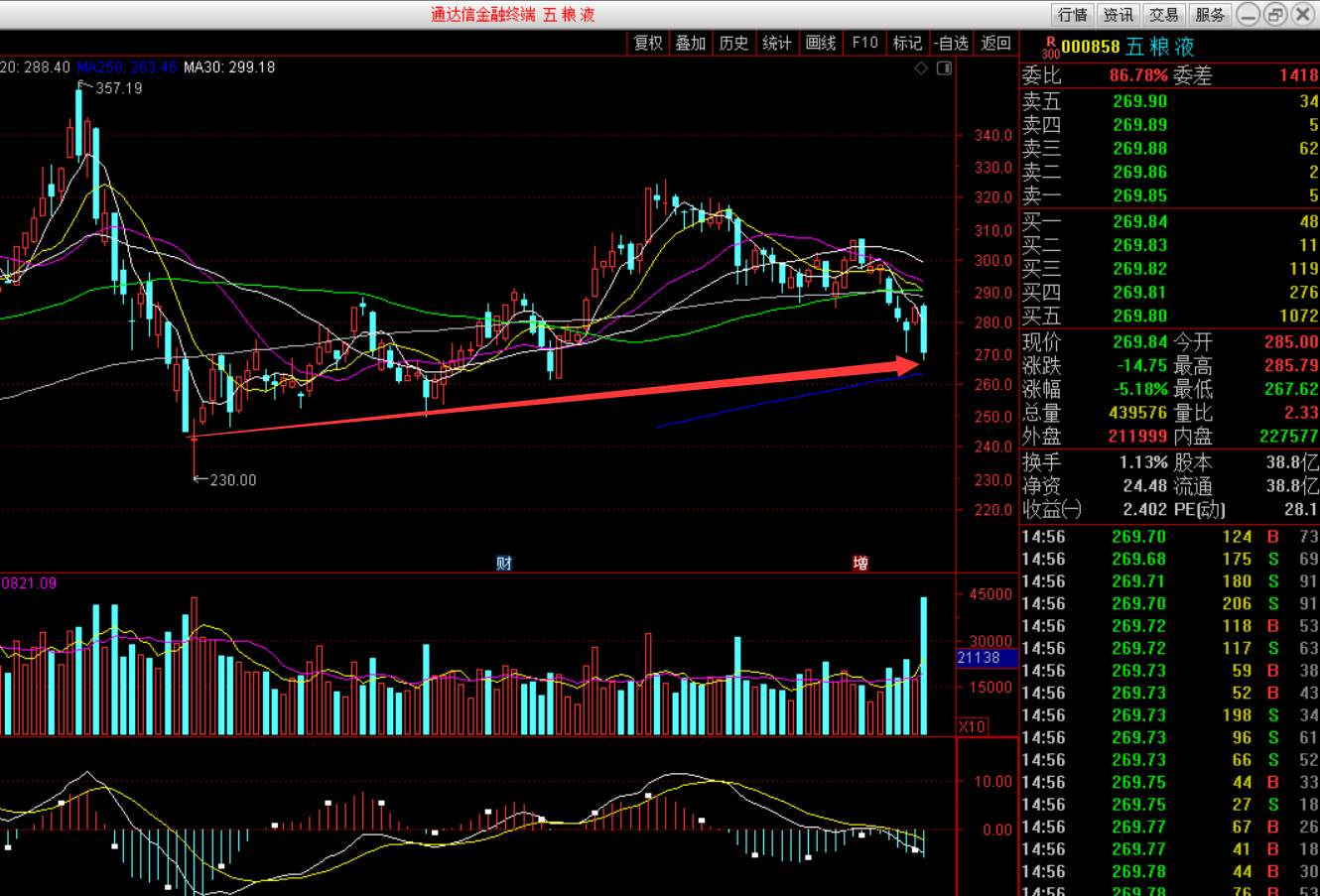This screenshot has width=1320, height=896.
Task: Click the 委差 value 1418
Action: pos(1299,75)
